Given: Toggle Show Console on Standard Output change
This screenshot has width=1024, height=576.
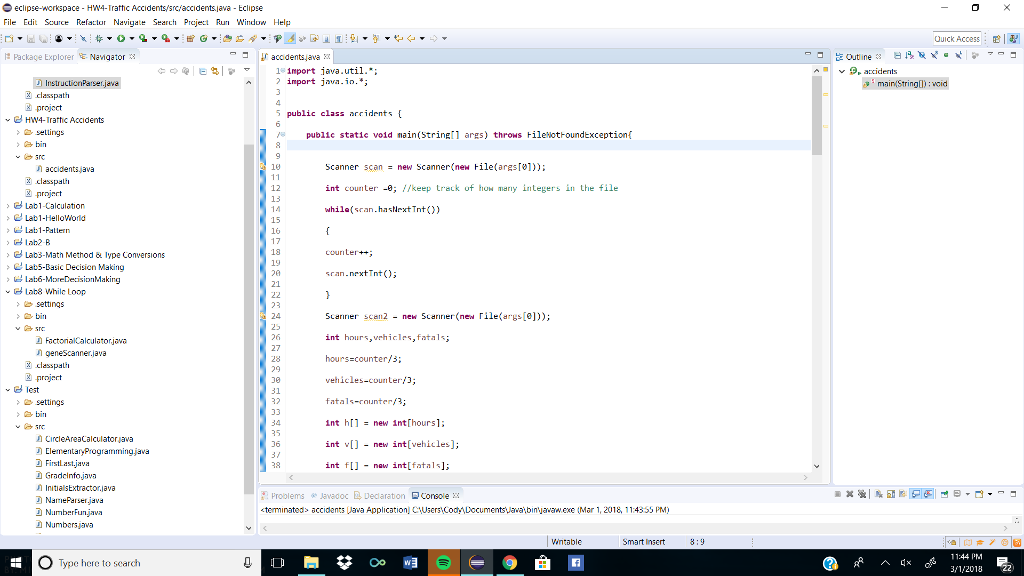Looking at the screenshot, I should 915,495.
